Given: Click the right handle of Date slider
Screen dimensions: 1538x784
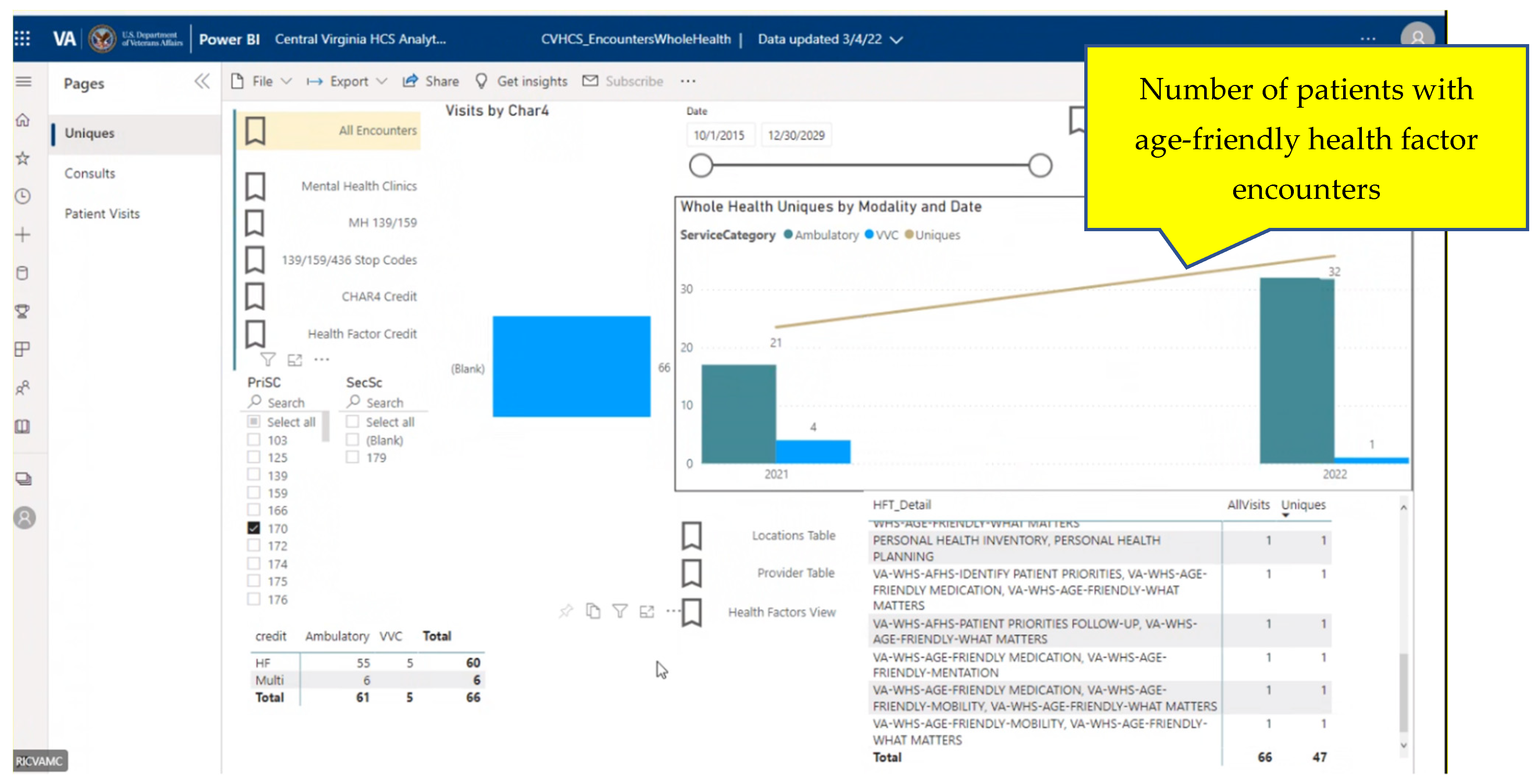Looking at the screenshot, I should click(1040, 165).
